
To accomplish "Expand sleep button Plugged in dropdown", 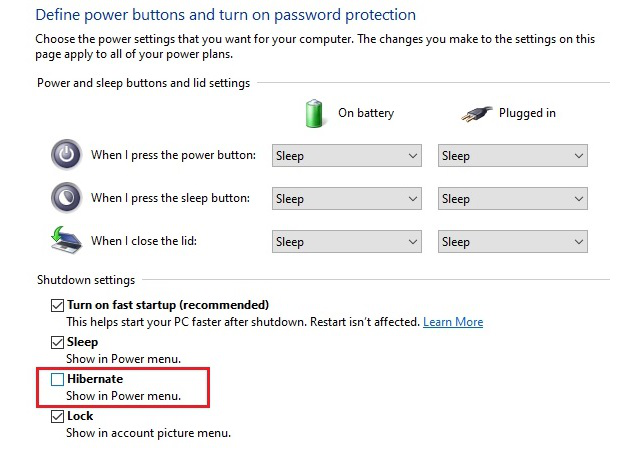I will pos(512,199).
